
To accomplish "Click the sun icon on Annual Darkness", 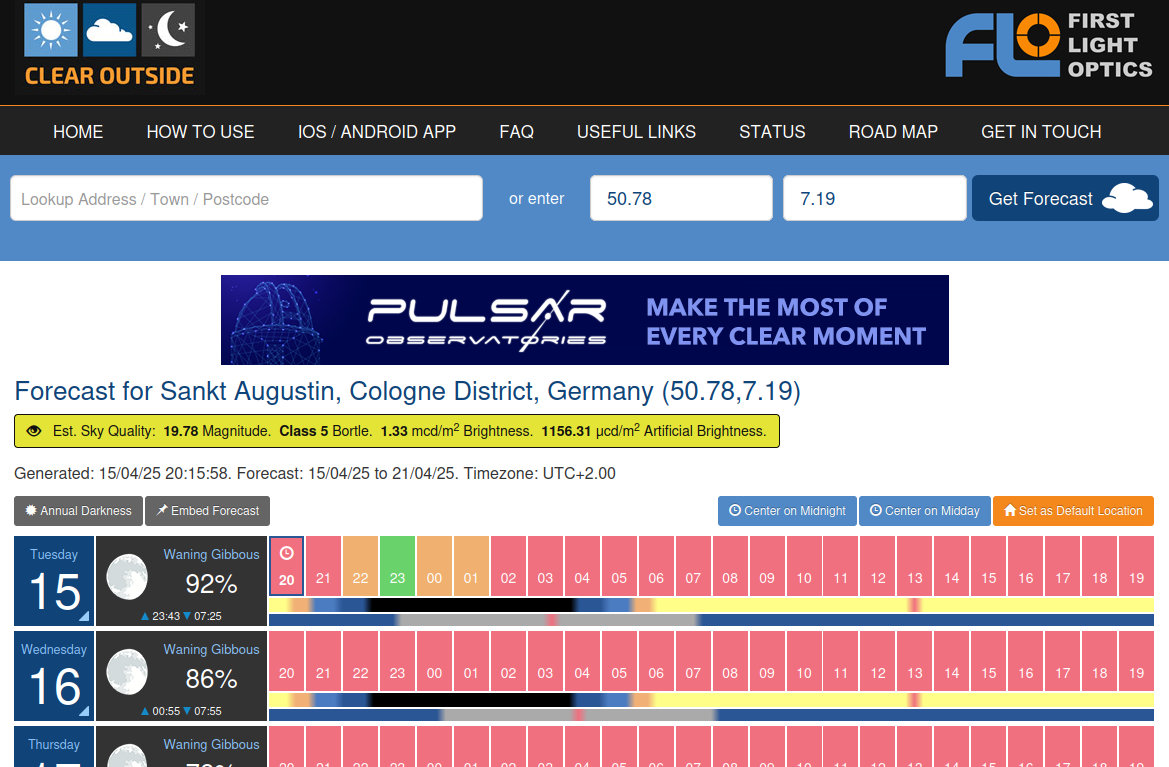I will [31, 511].
